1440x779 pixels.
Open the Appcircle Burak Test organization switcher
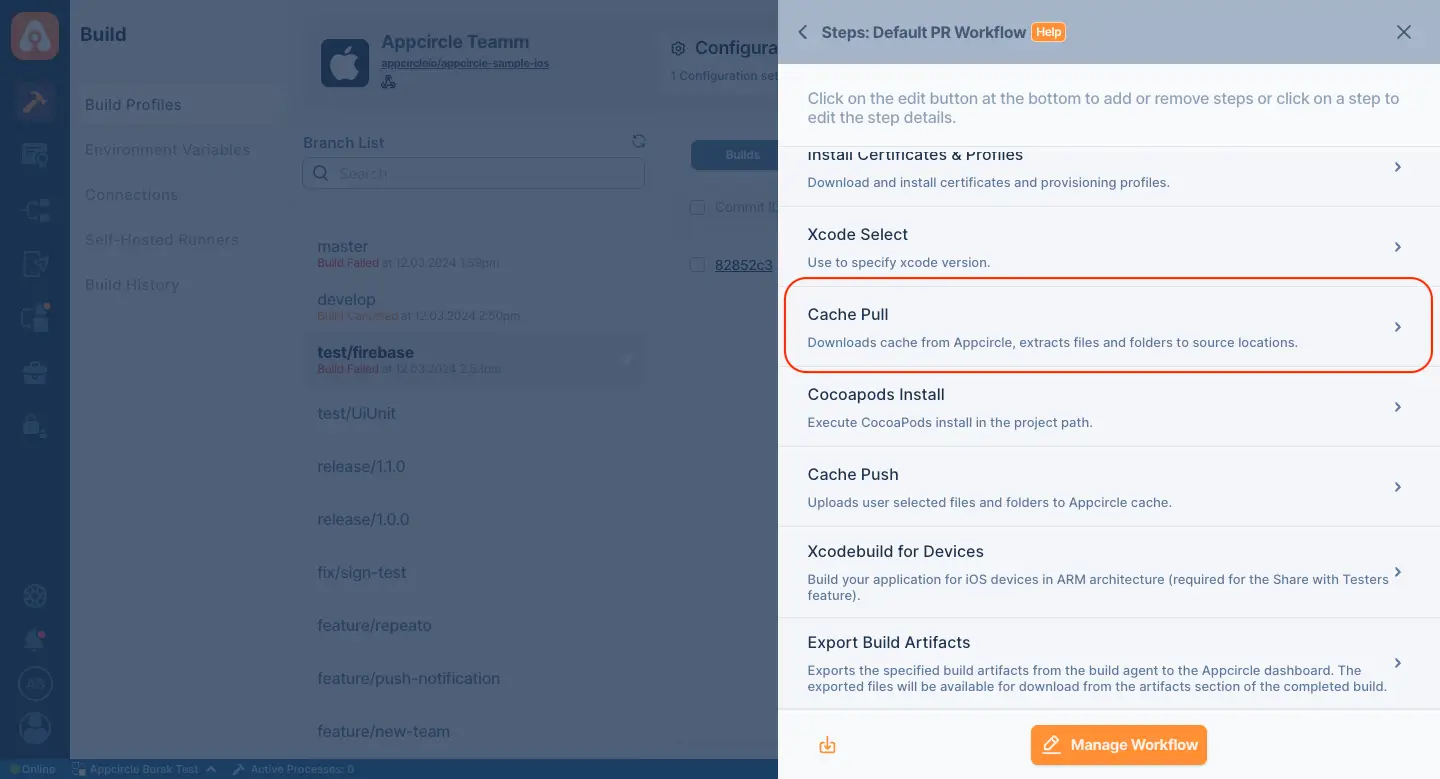(x=144, y=769)
